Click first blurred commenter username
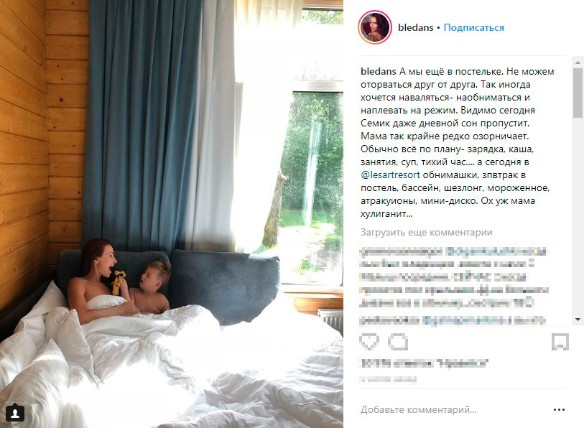Viewport: 584px width, 428px height. (401, 251)
